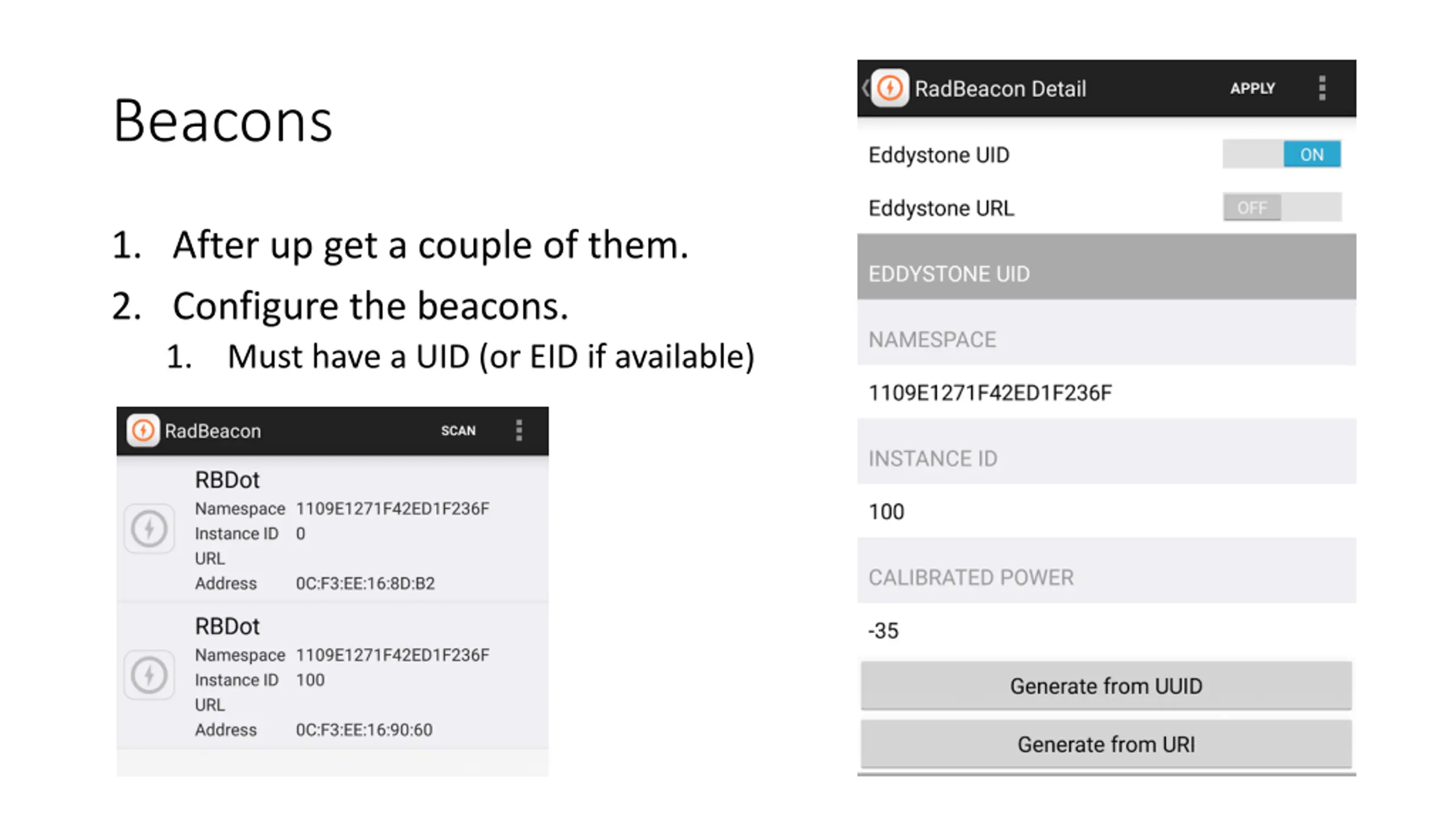Click the RadBeacon list app icon
The height and width of the screenshot is (819, 1456).
(x=143, y=431)
